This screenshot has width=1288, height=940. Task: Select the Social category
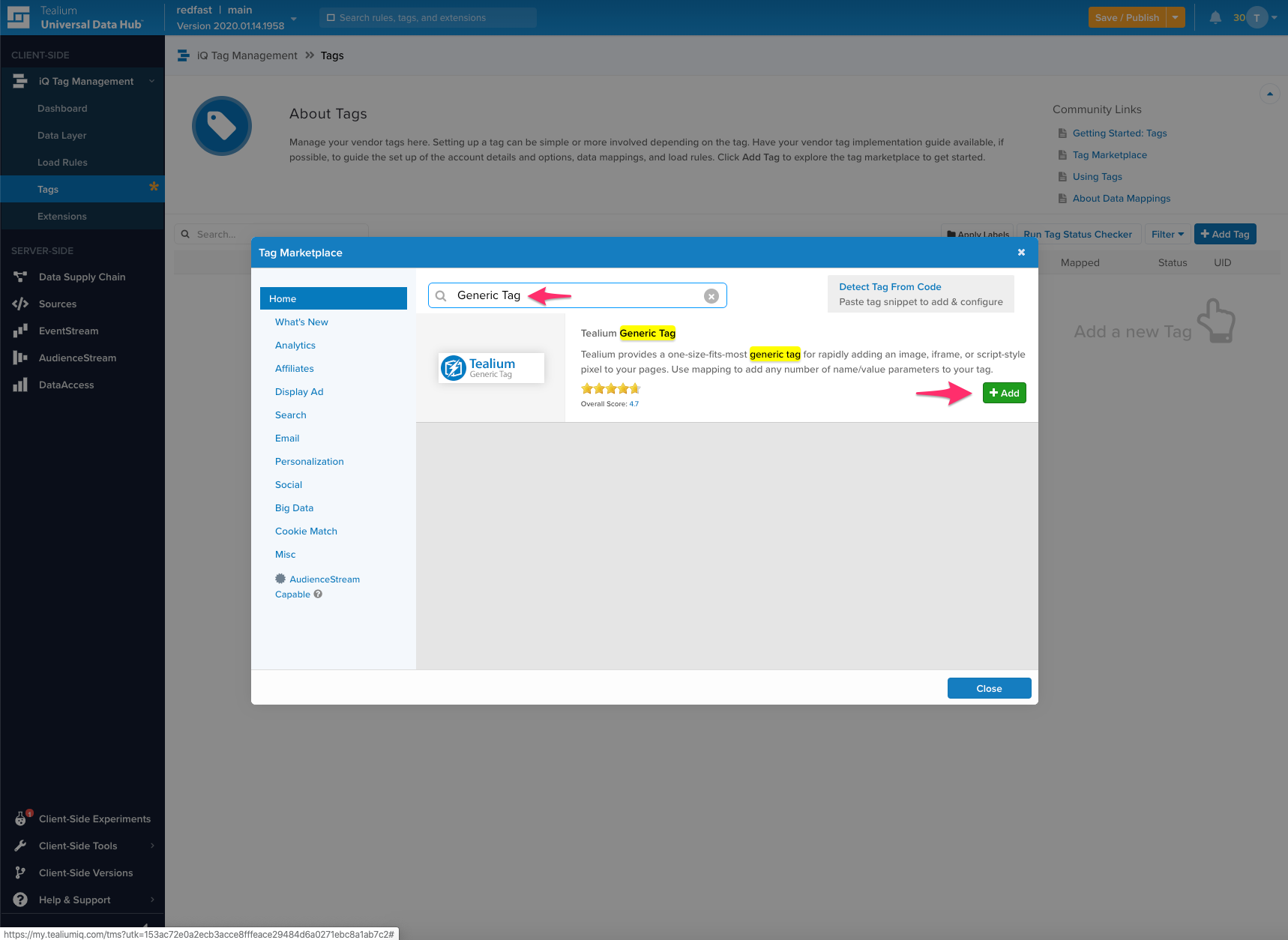pyautogui.click(x=289, y=485)
